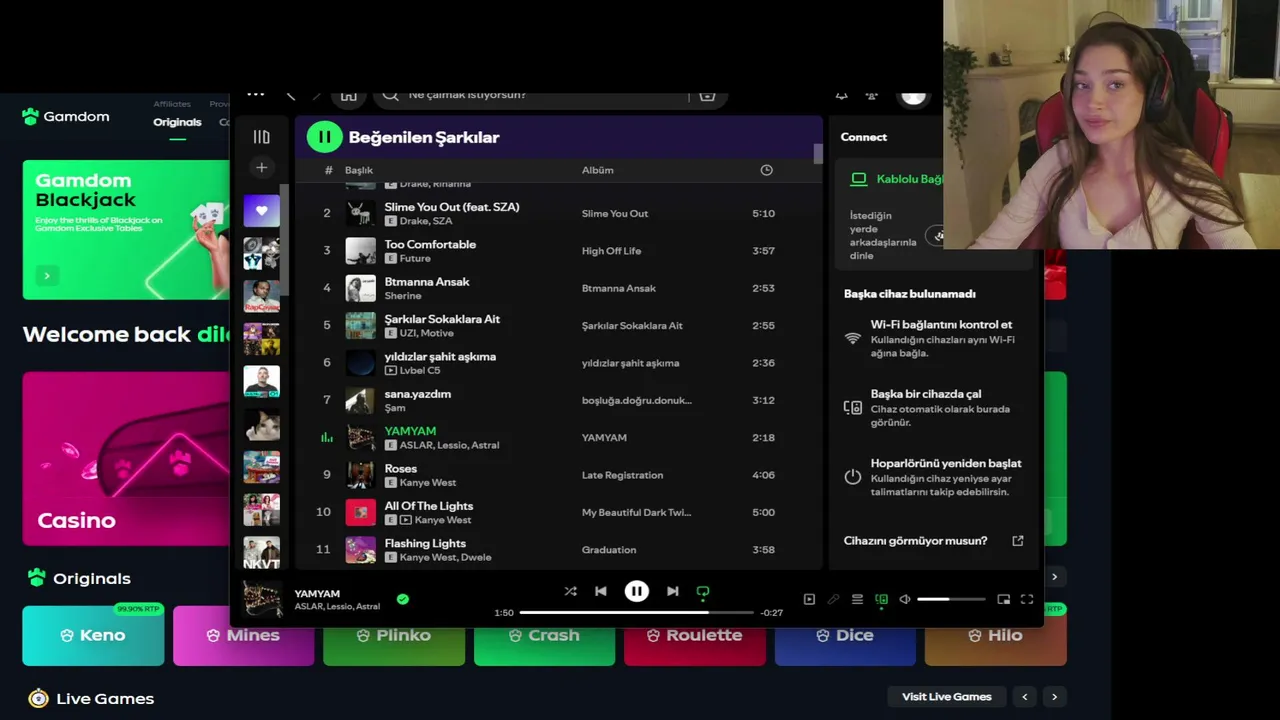Click the Gamdom logo

(65, 117)
